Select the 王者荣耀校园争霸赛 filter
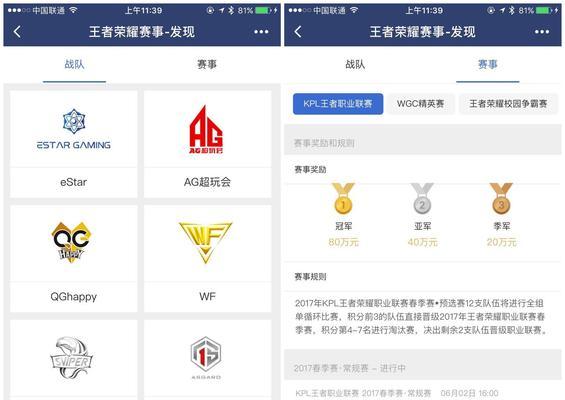The width and height of the screenshot is (565, 400). [508, 104]
